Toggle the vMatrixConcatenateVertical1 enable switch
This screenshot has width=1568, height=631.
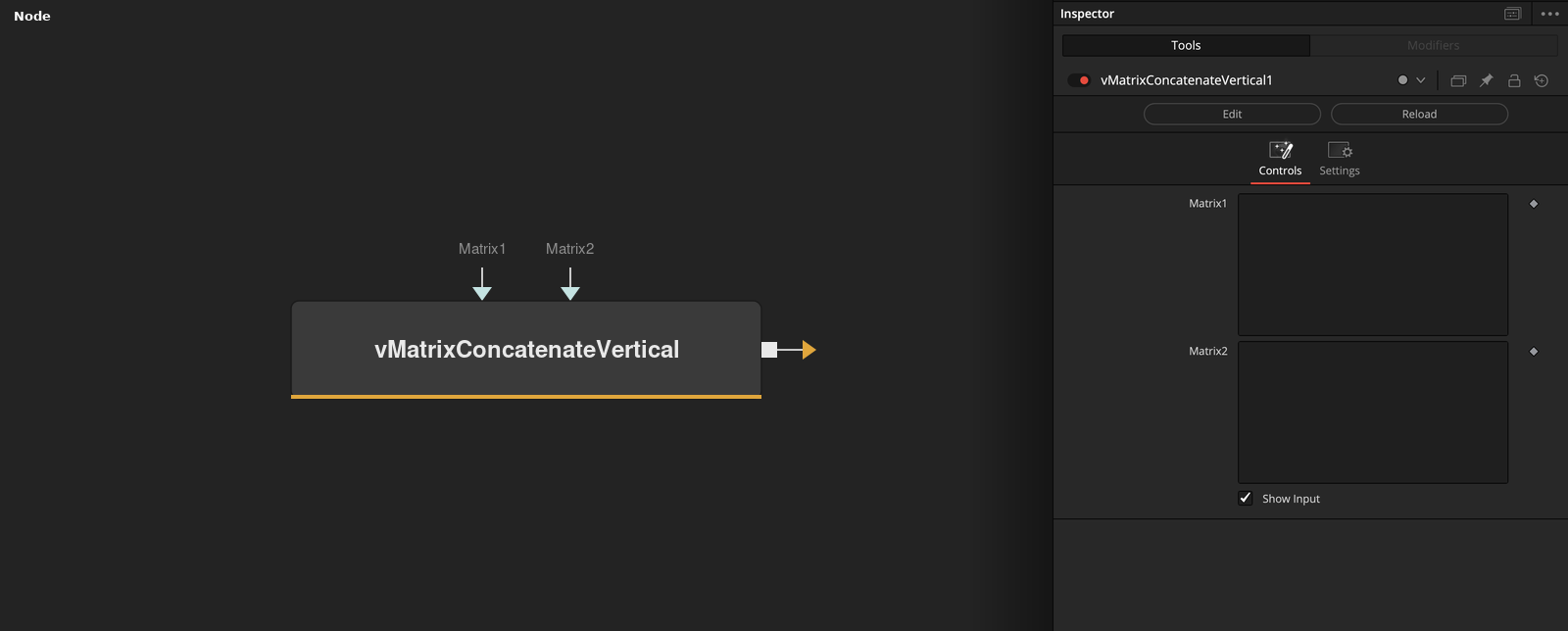click(x=1079, y=80)
